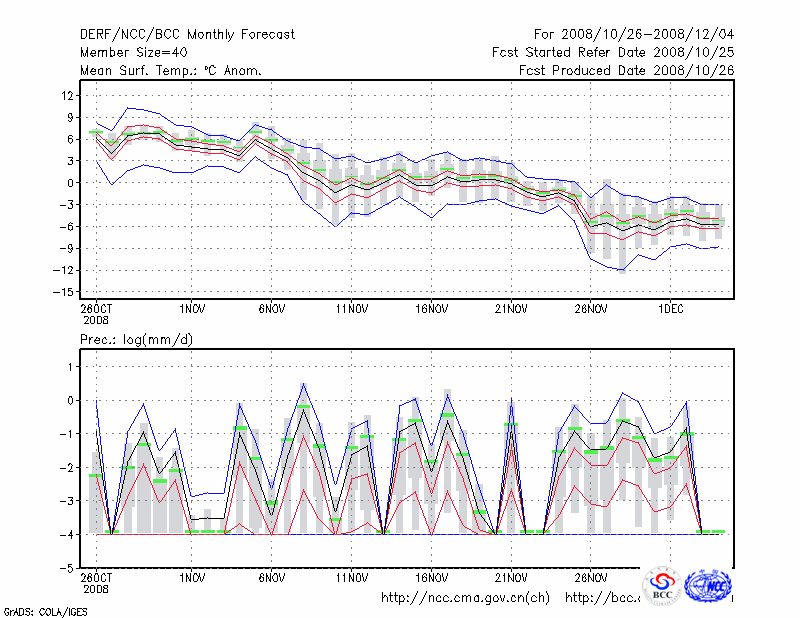Click 6NOV marker on precipitation chart axis
Image resolution: width=800 pixels, height=618 pixels.
click(273, 578)
